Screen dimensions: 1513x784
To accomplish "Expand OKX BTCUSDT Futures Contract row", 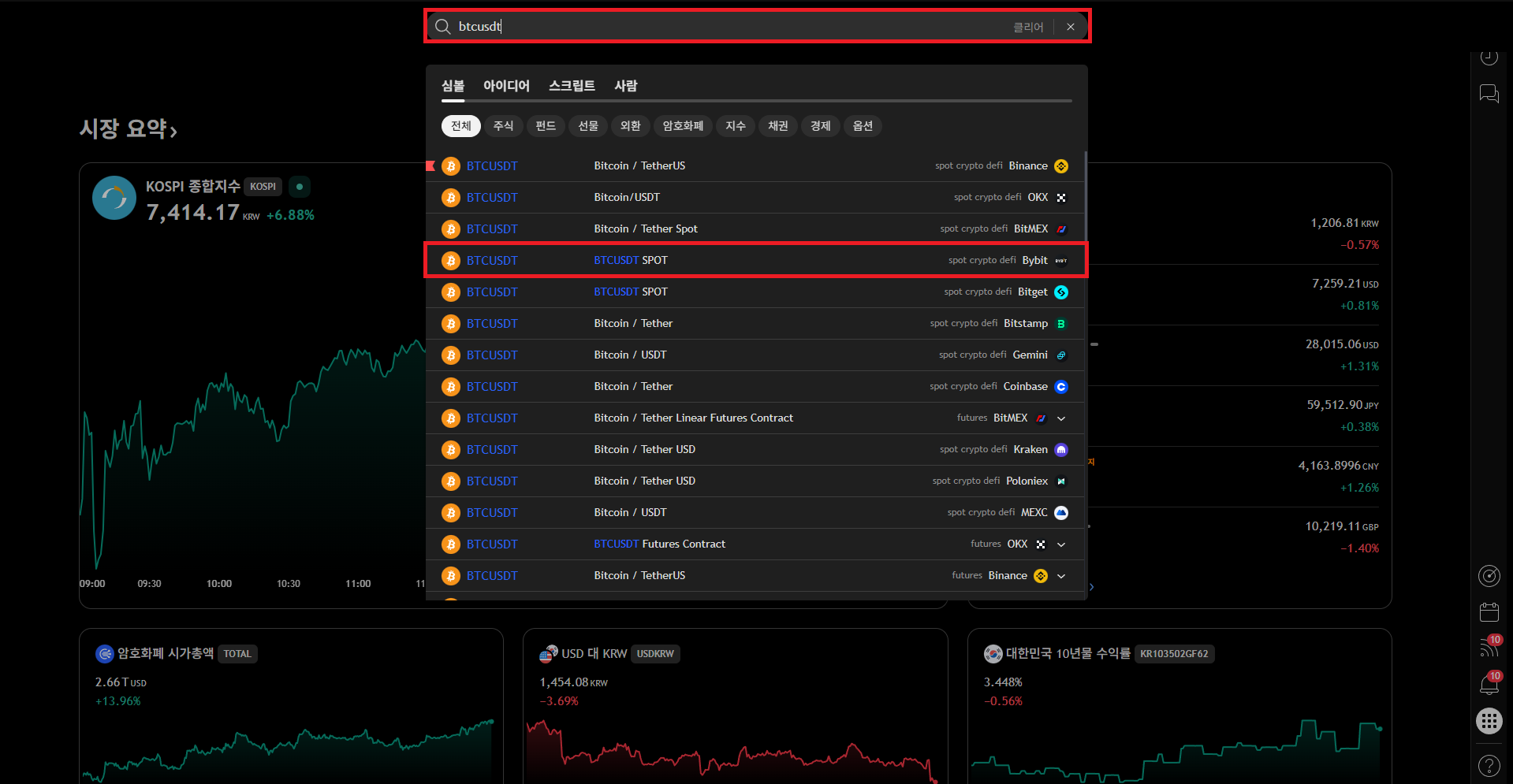I will (1061, 544).
